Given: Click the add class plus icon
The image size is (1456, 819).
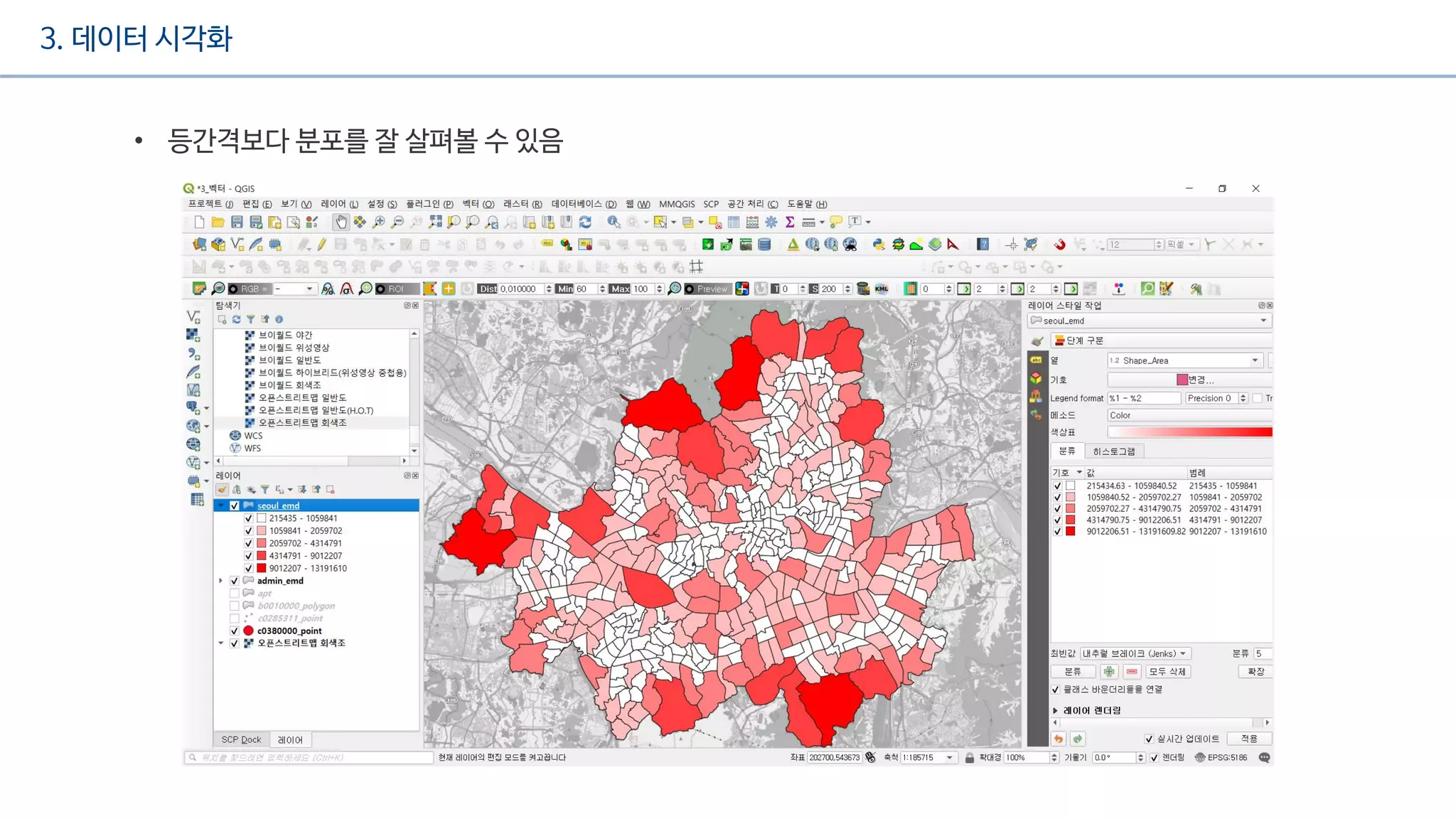Looking at the screenshot, I should (x=1108, y=671).
